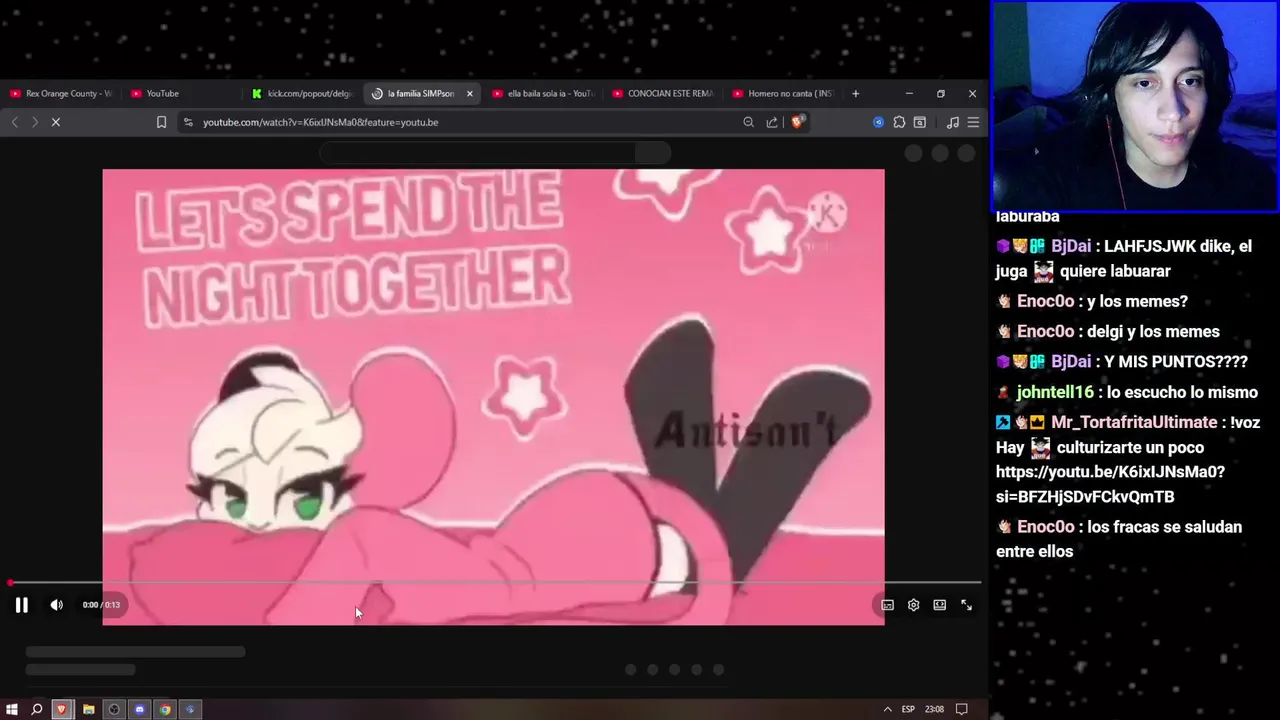Switch to ella baila sola ia tab

[543, 93]
